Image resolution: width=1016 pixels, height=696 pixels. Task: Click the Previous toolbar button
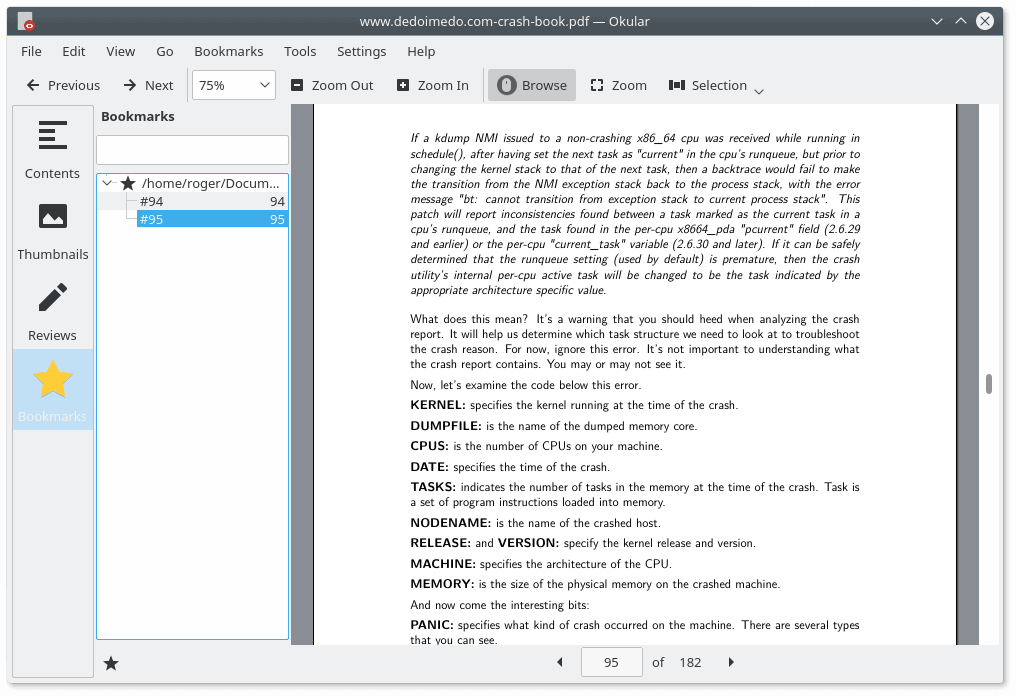click(63, 85)
